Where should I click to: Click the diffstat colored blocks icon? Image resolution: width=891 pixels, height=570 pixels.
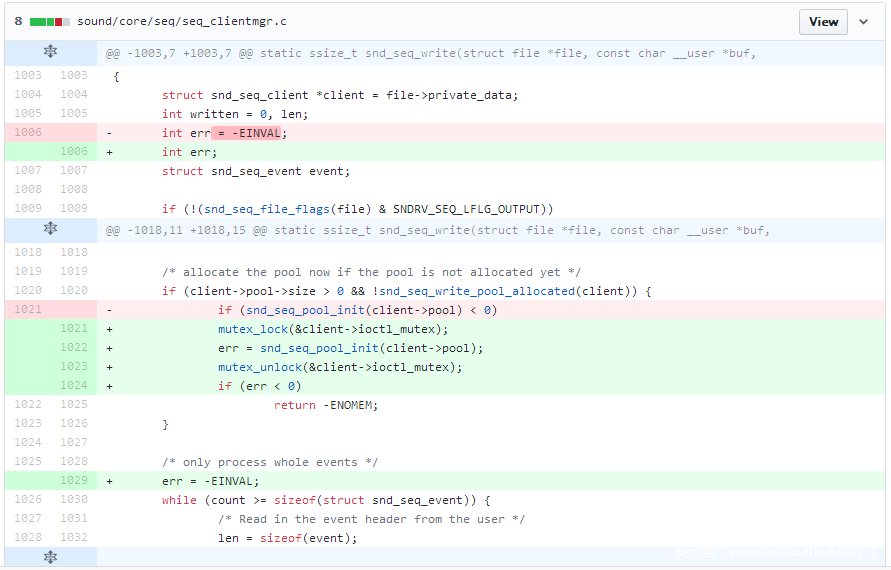pyautogui.click(x=50, y=21)
